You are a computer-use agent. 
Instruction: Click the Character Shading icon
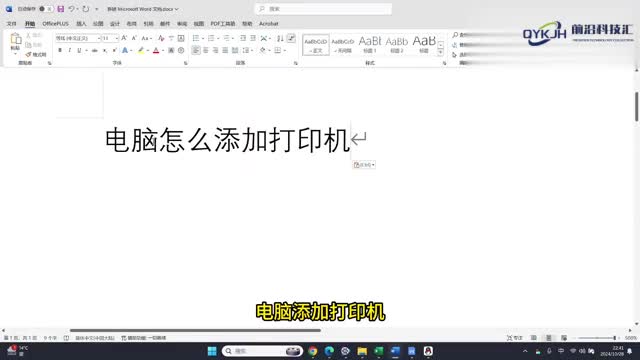pyautogui.click(x=171, y=50)
